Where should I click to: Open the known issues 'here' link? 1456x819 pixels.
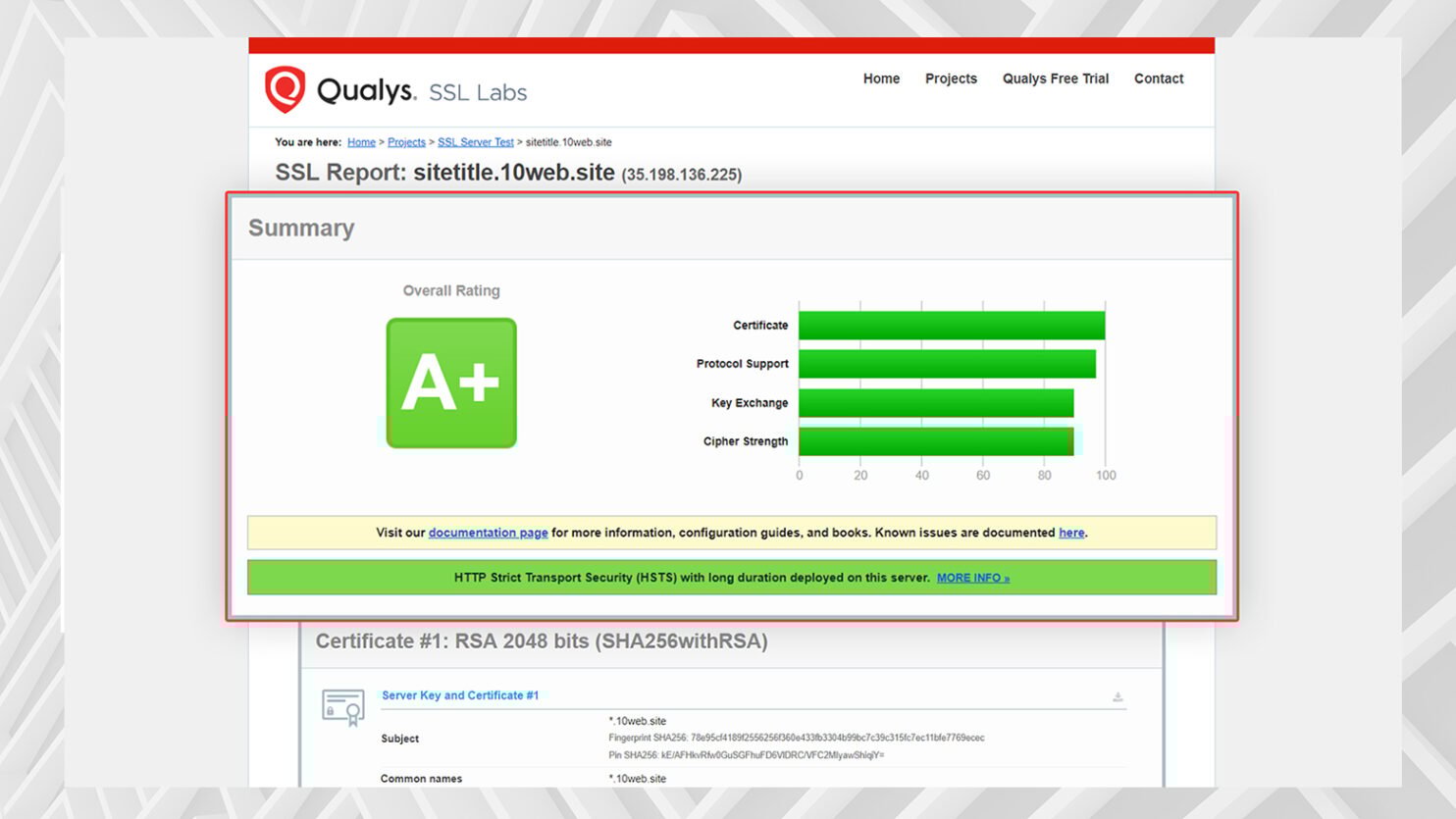(1070, 533)
